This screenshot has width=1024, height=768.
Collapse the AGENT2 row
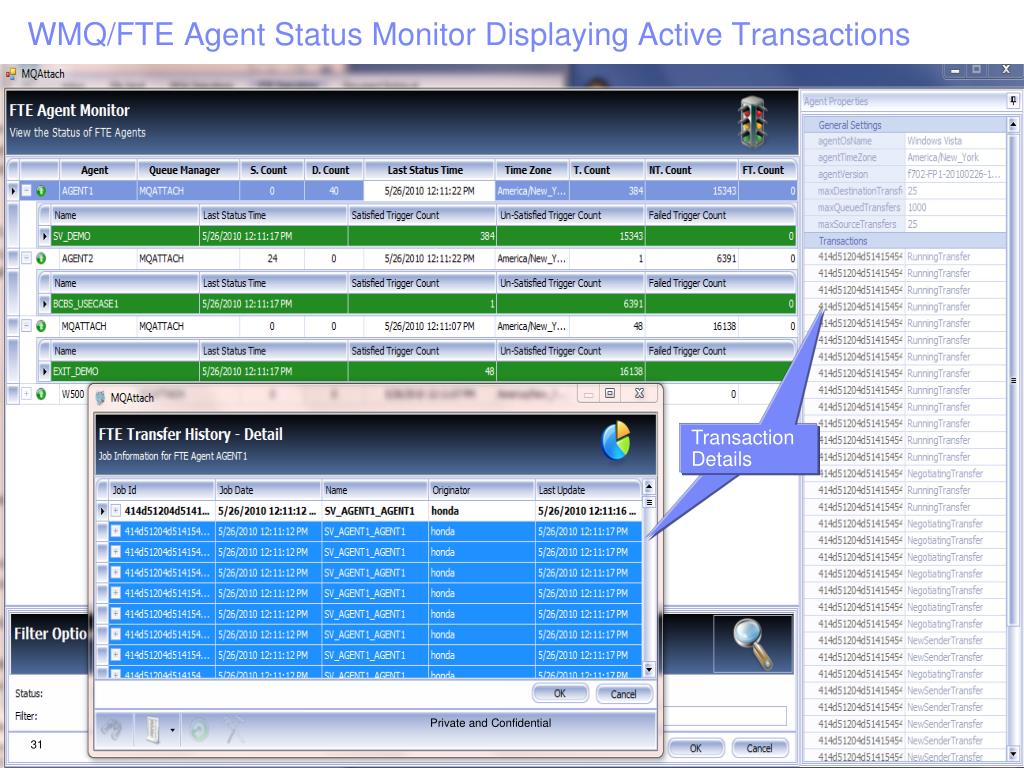[x=26, y=258]
